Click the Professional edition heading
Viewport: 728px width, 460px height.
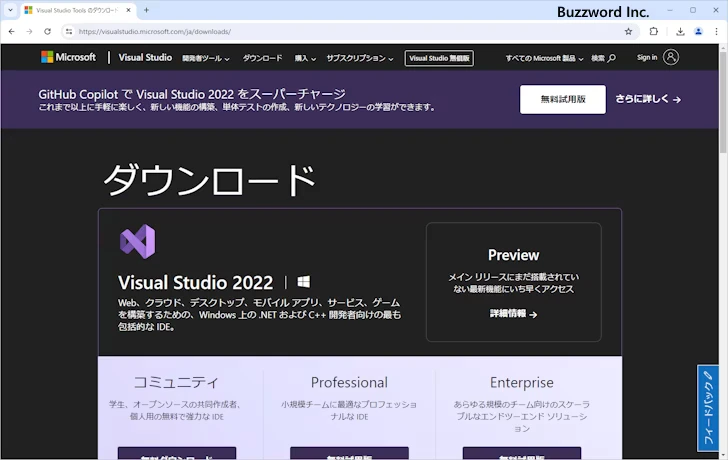[x=349, y=382]
